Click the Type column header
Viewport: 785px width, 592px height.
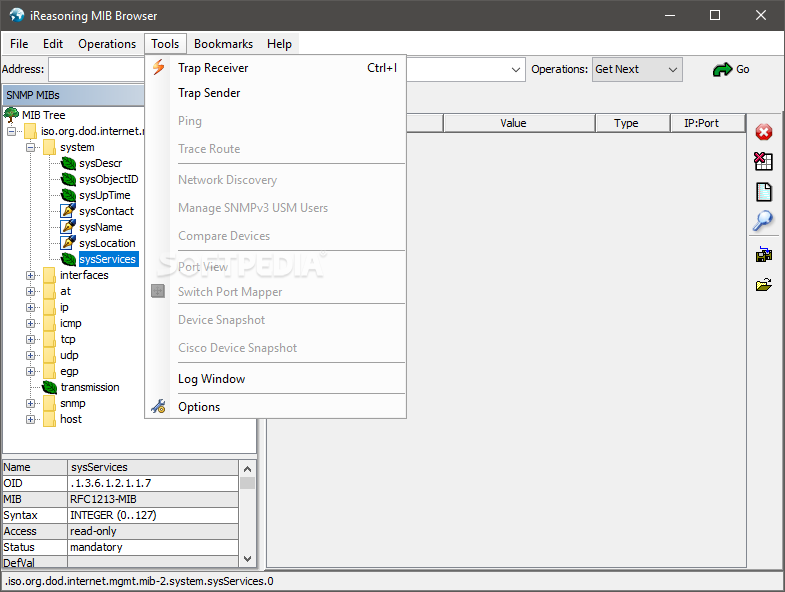click(x=633, y=123)
